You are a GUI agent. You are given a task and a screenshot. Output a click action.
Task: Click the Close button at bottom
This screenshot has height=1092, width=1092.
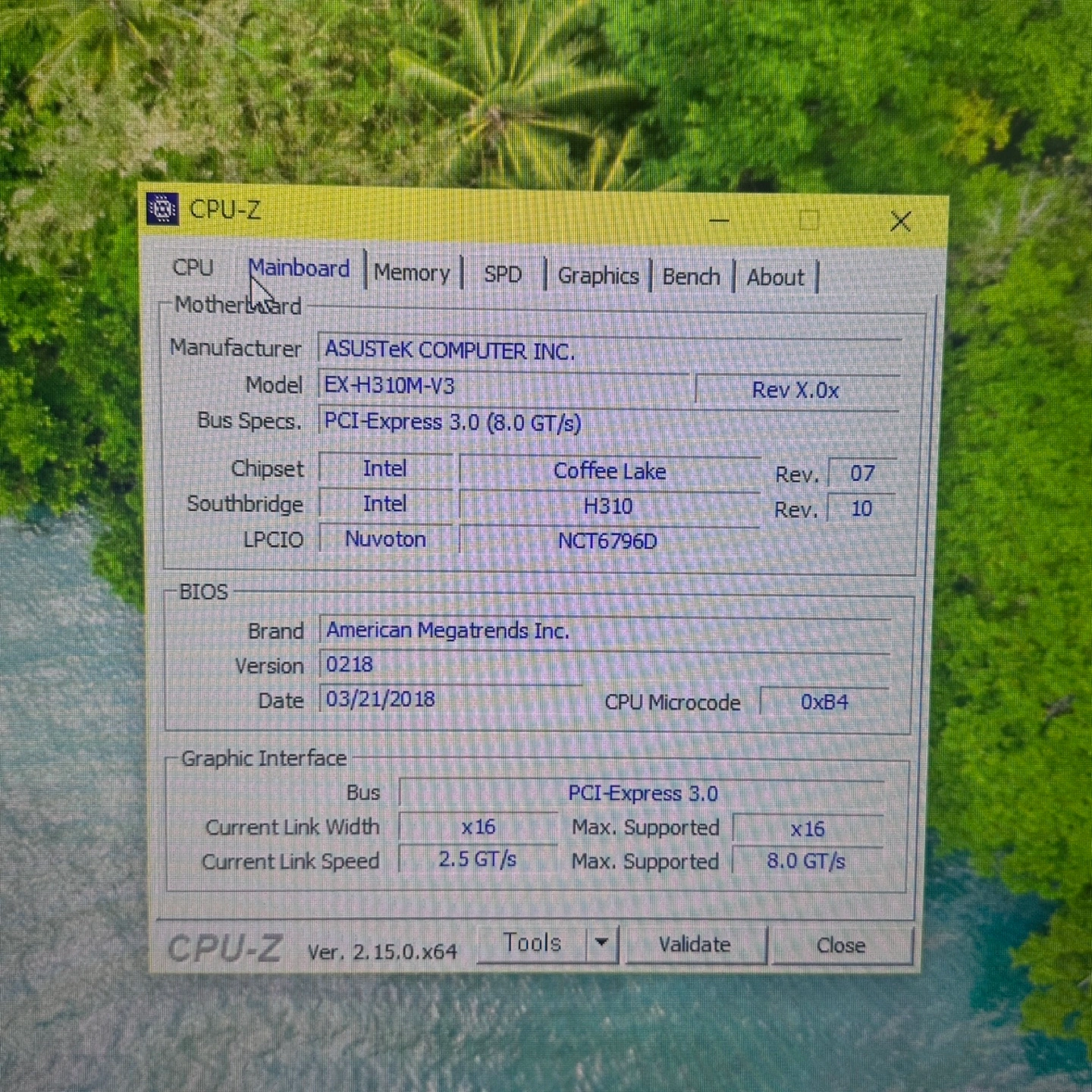pyautogui.click(x=841, y=946)
